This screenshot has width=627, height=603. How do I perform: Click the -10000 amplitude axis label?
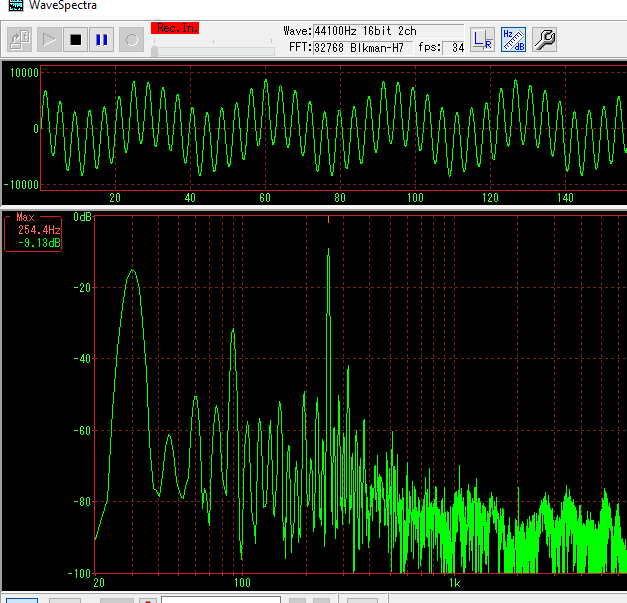21,185
